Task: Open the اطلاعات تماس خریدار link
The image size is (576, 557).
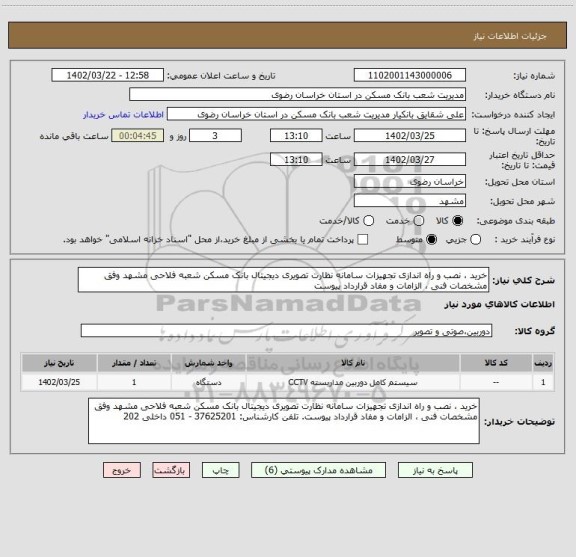Action: 123,115
